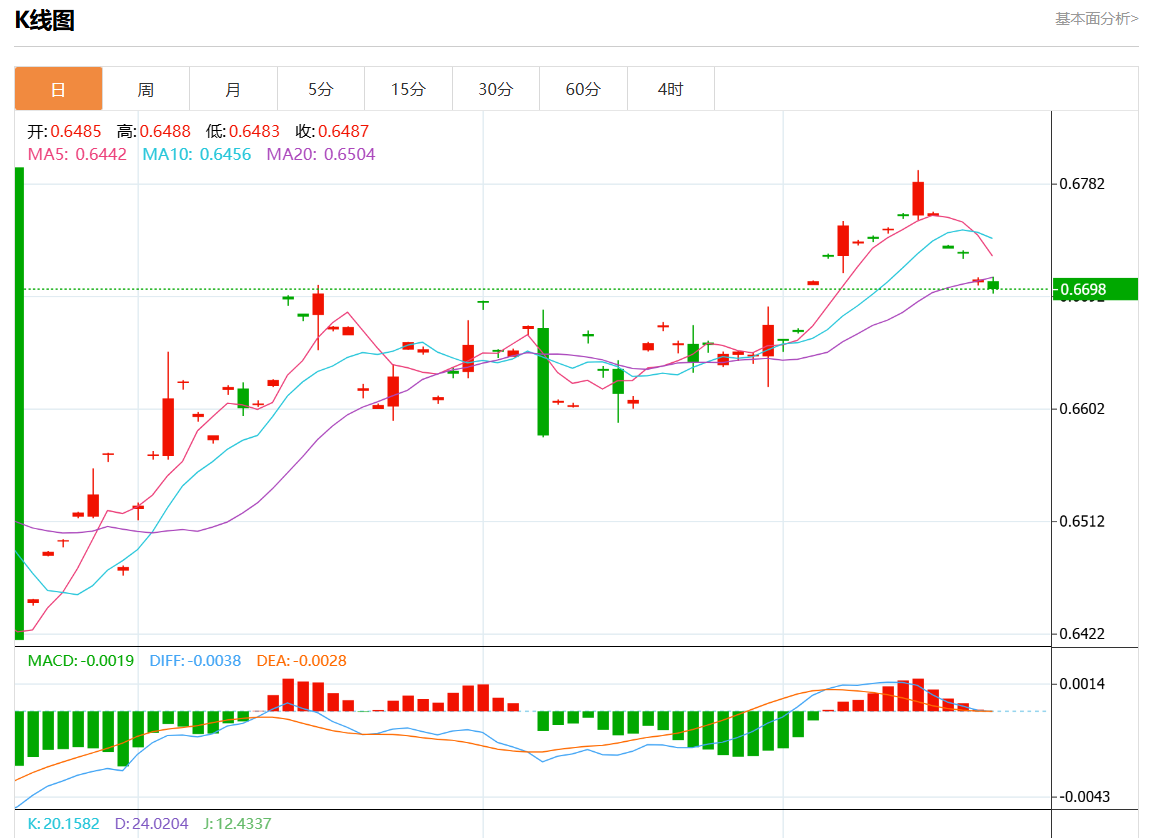
Task: Click the MA20: 0.6504 label
Action: click(321, 154)
